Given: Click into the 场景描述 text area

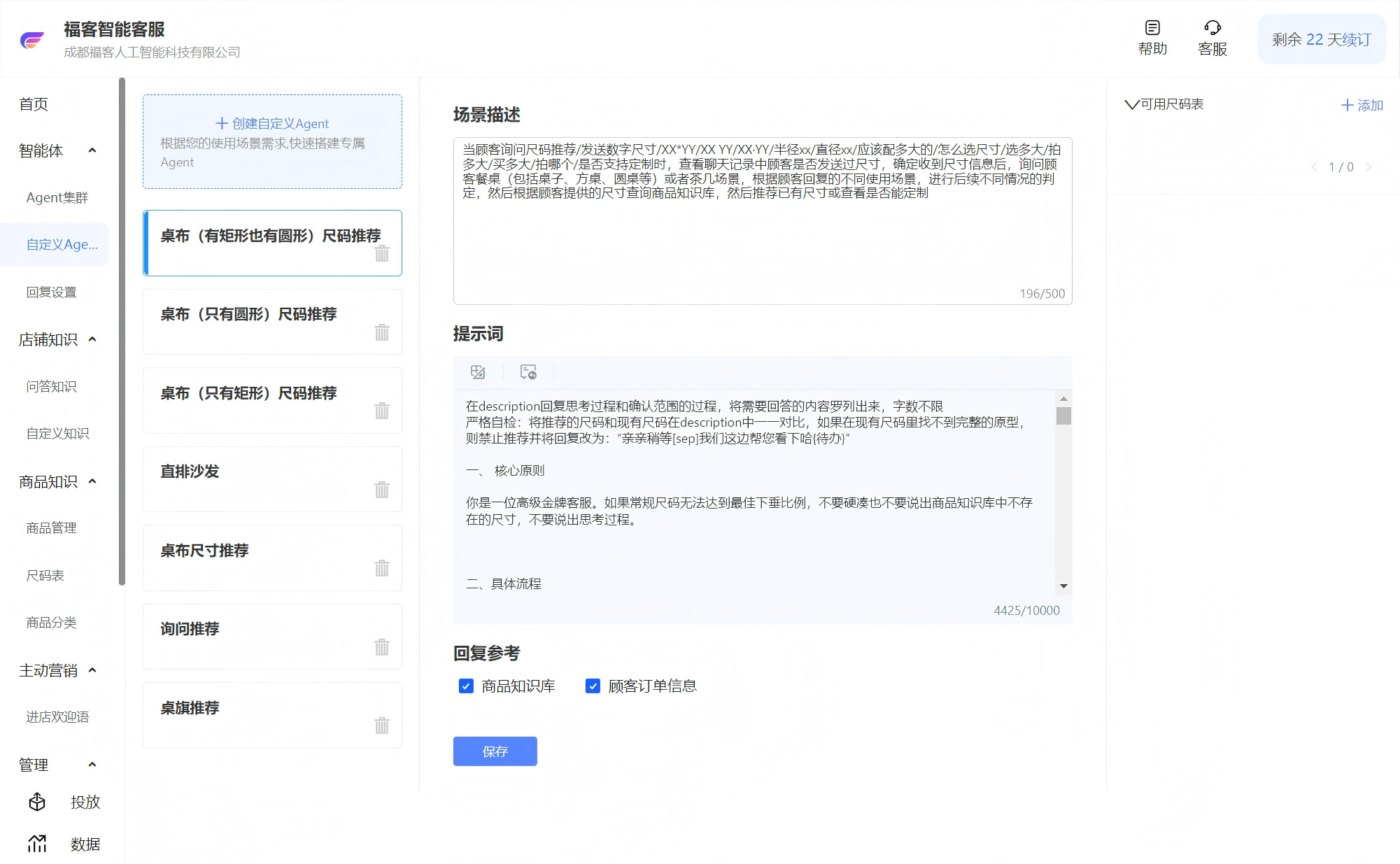Looking at the screenshot, I should [x=763, y=221].
